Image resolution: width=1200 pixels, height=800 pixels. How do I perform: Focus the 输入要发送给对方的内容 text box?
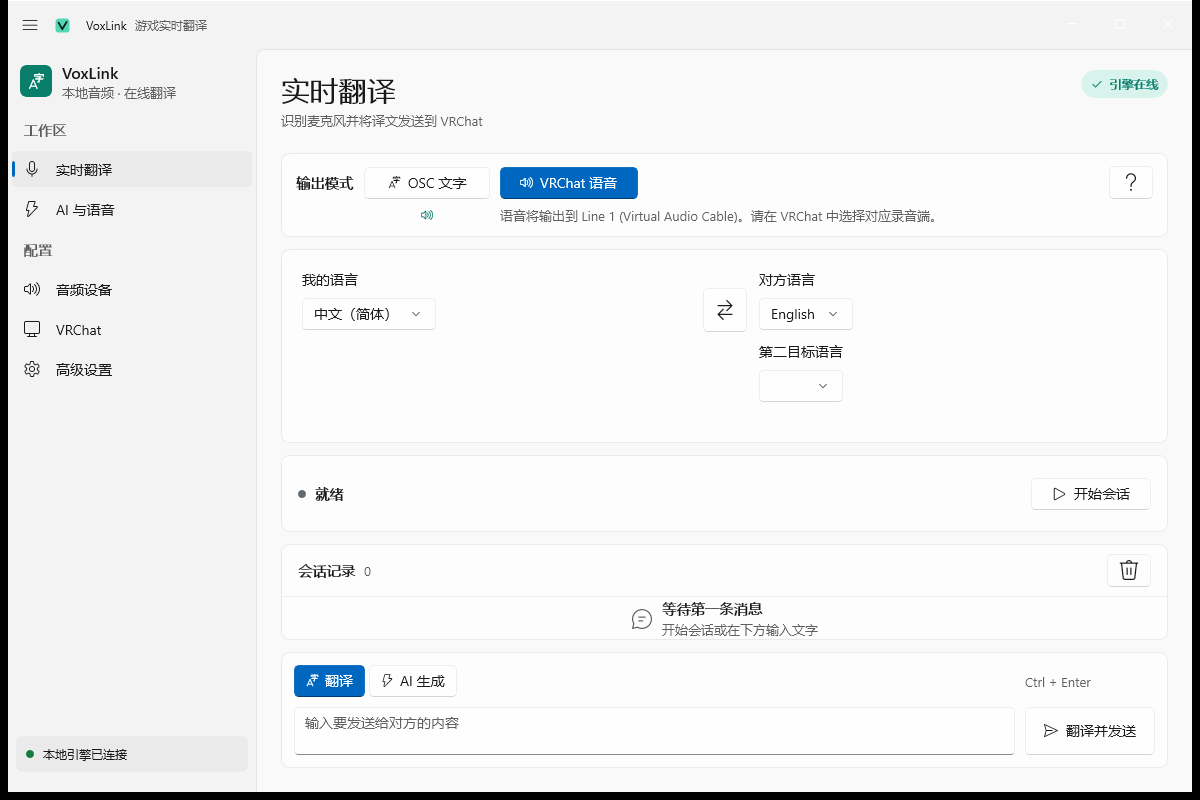tap(654, 731)
